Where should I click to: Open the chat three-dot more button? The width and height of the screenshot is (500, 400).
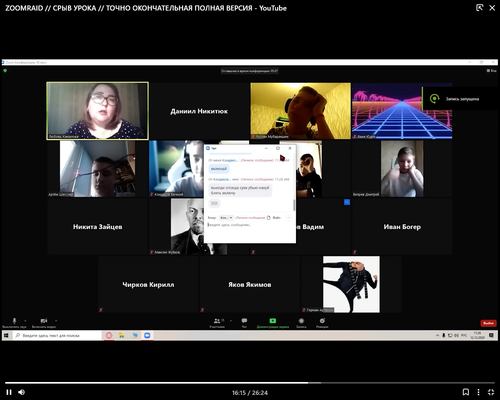pyautogui.click(x=289, y=218)
